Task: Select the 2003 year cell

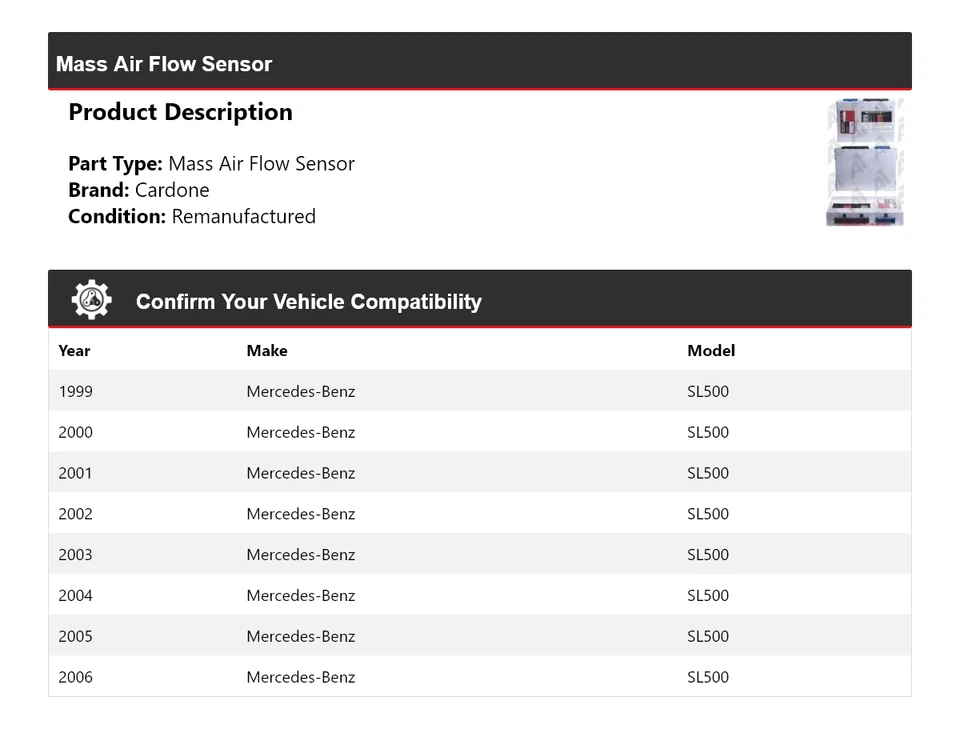Action: (75, 555)
